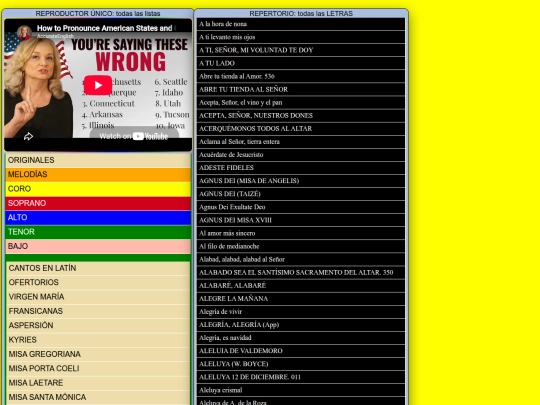Open 'ACEPTA, SEÑOR, NUESTROS DONES'

(x=301, y=116)
